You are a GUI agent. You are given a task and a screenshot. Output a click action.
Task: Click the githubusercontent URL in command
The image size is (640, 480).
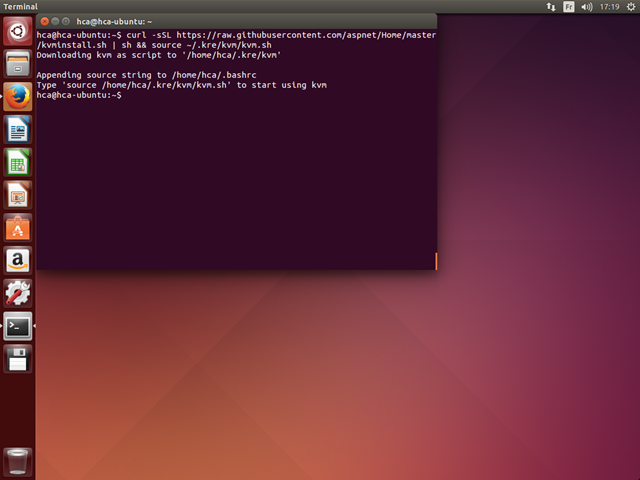pos(306,35)
